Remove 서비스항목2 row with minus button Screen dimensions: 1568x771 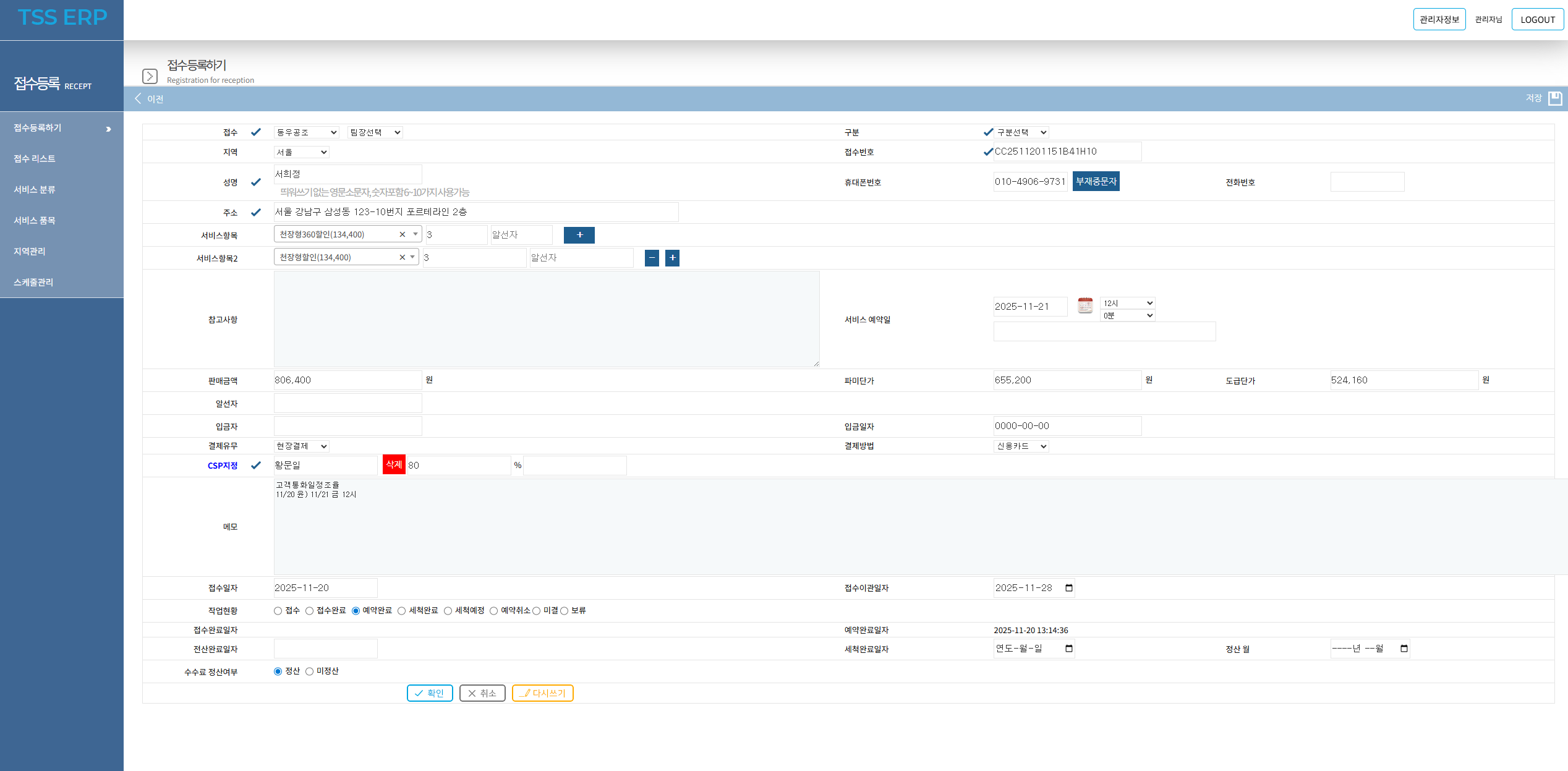click(652, 258)
